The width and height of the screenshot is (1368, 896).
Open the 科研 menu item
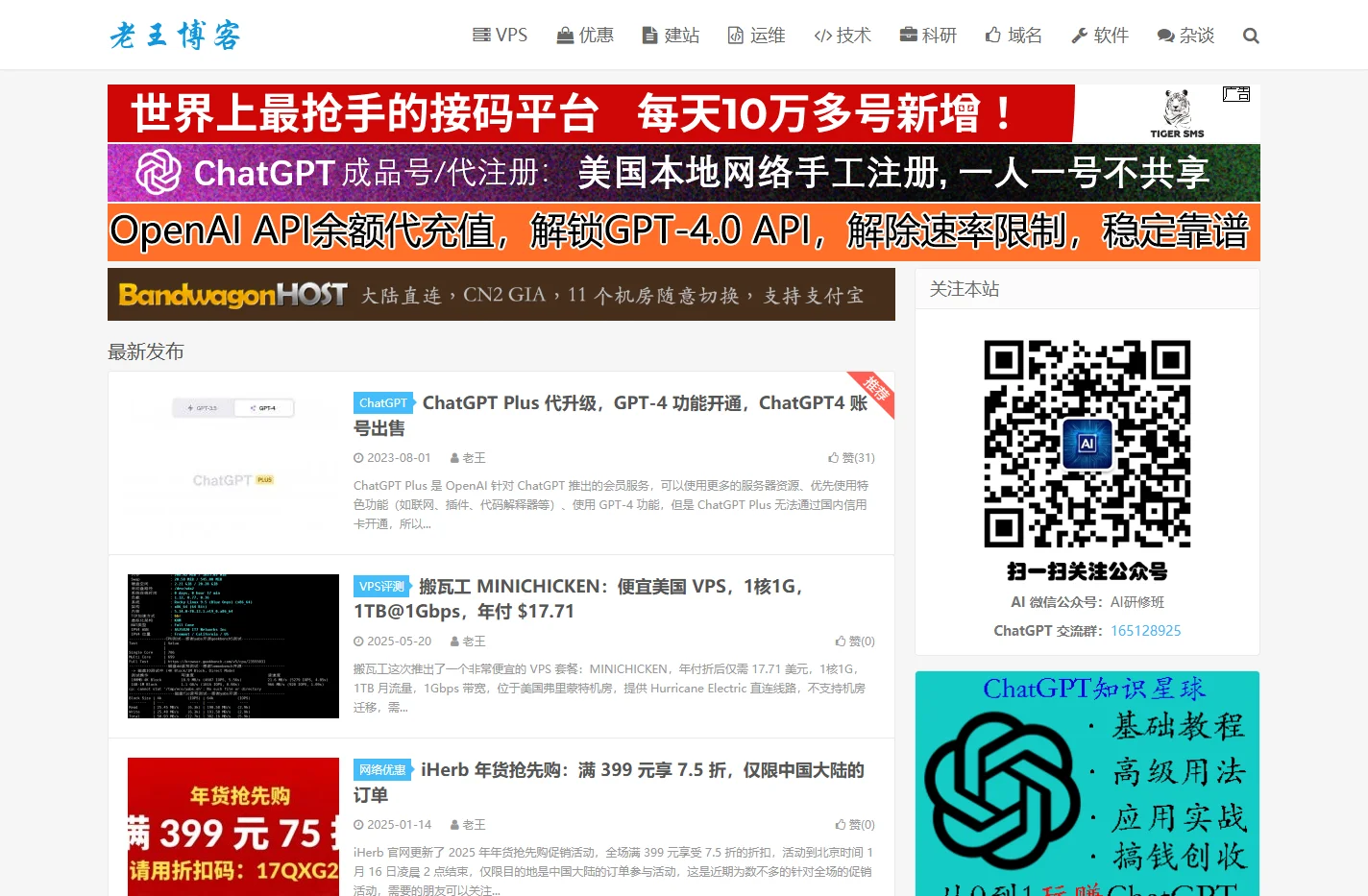(x=928, y=36)
